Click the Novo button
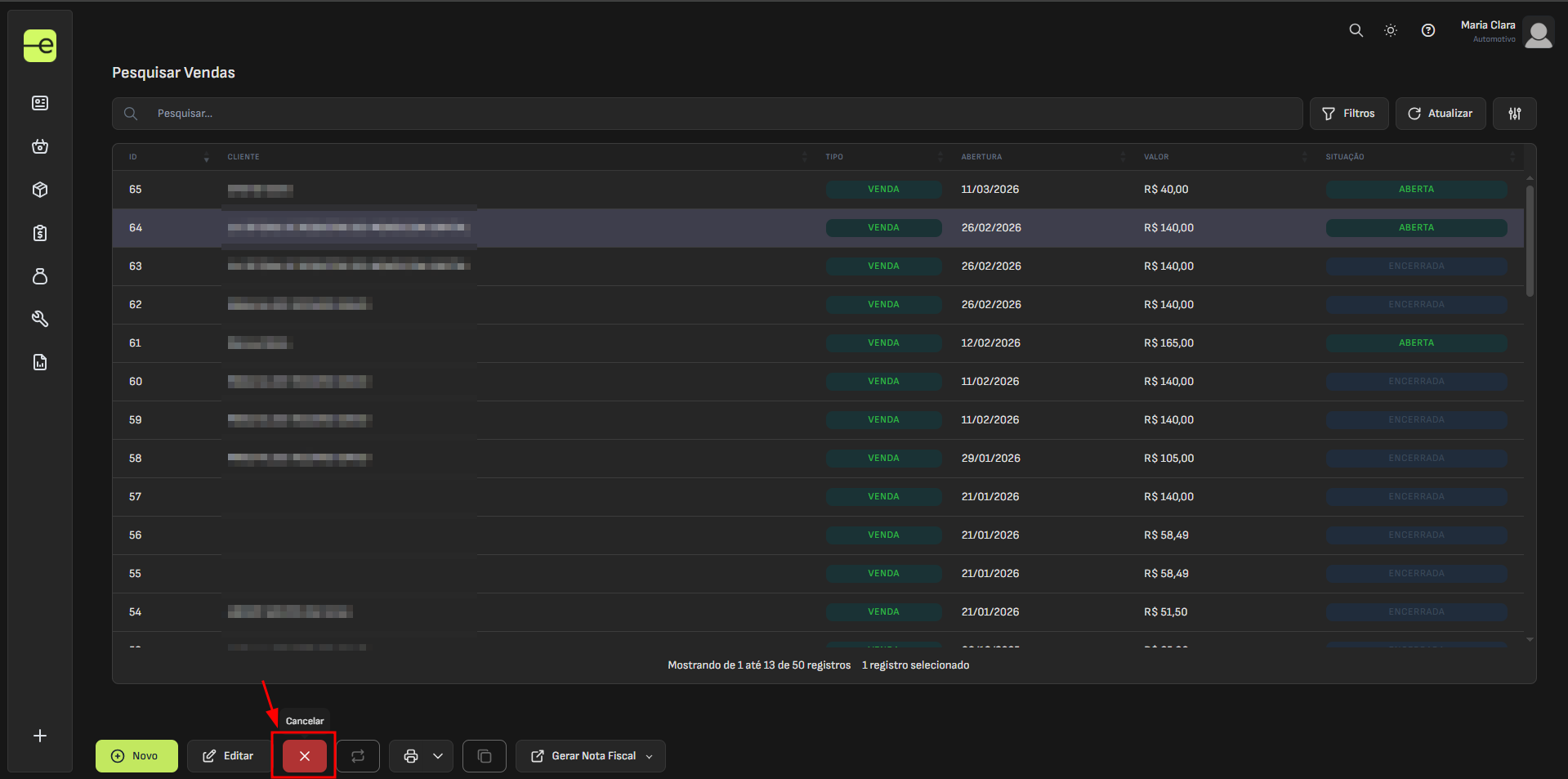This screenshot has width=1568, height=779. tap(136, 756)
